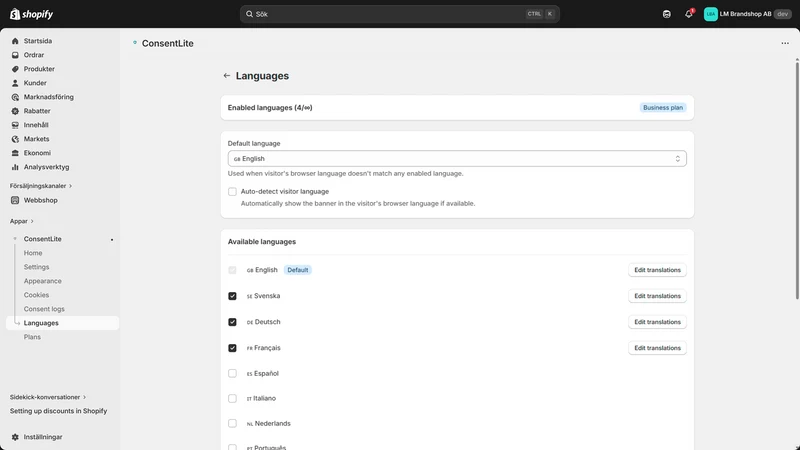Open Setting up discounts in Shopify conversation
Image resolution: width=800 pixels, height=450 pixels.
point(58,411)
